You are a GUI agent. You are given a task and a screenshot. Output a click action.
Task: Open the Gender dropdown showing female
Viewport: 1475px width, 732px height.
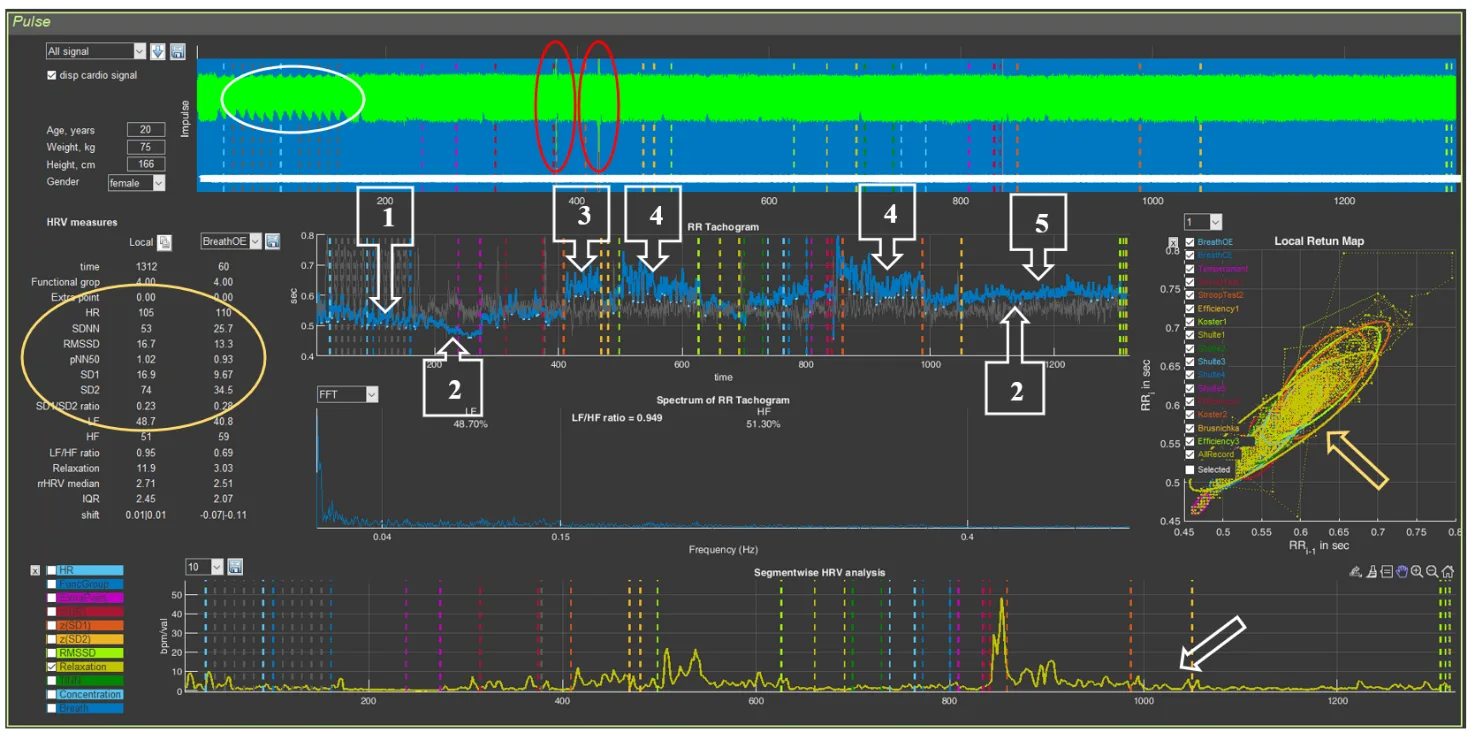[136, 183]
